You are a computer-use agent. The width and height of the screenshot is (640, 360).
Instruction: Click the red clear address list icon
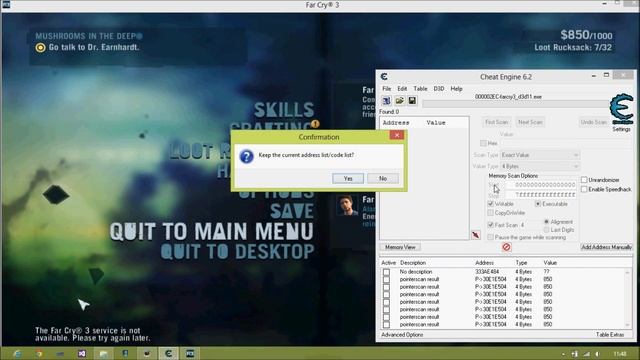[507, 247]
